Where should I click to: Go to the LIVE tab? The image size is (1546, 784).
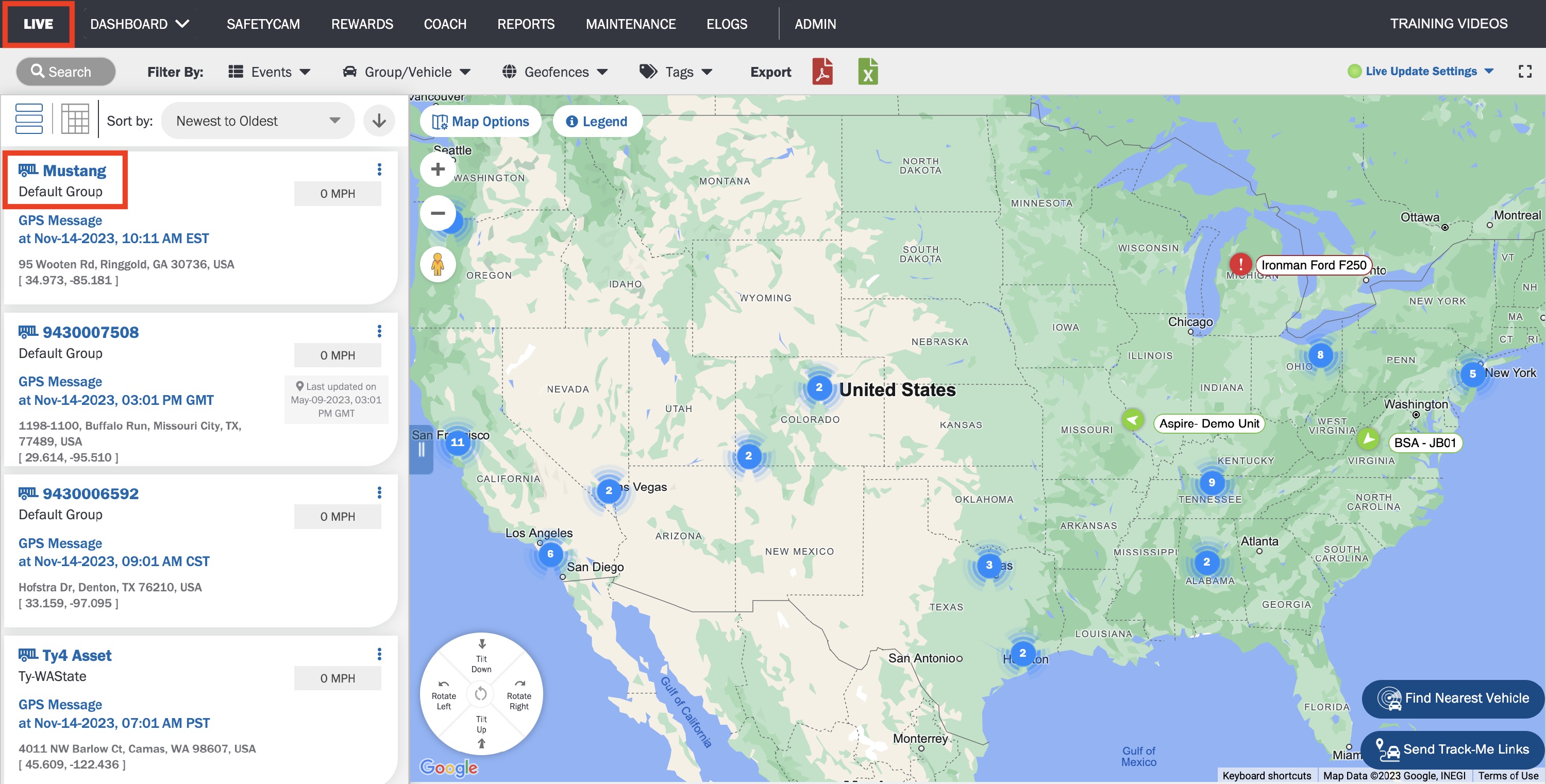(x=39, y=24)
